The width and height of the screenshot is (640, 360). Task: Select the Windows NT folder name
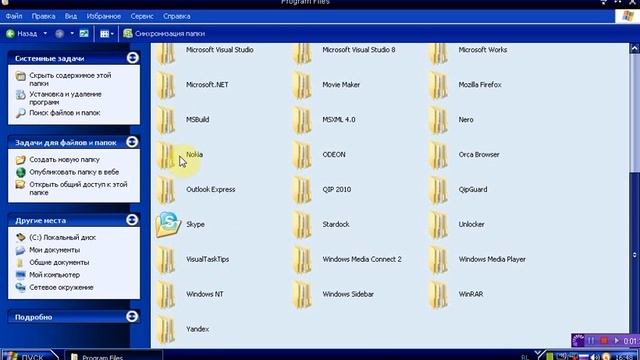[x=205, y=294]
